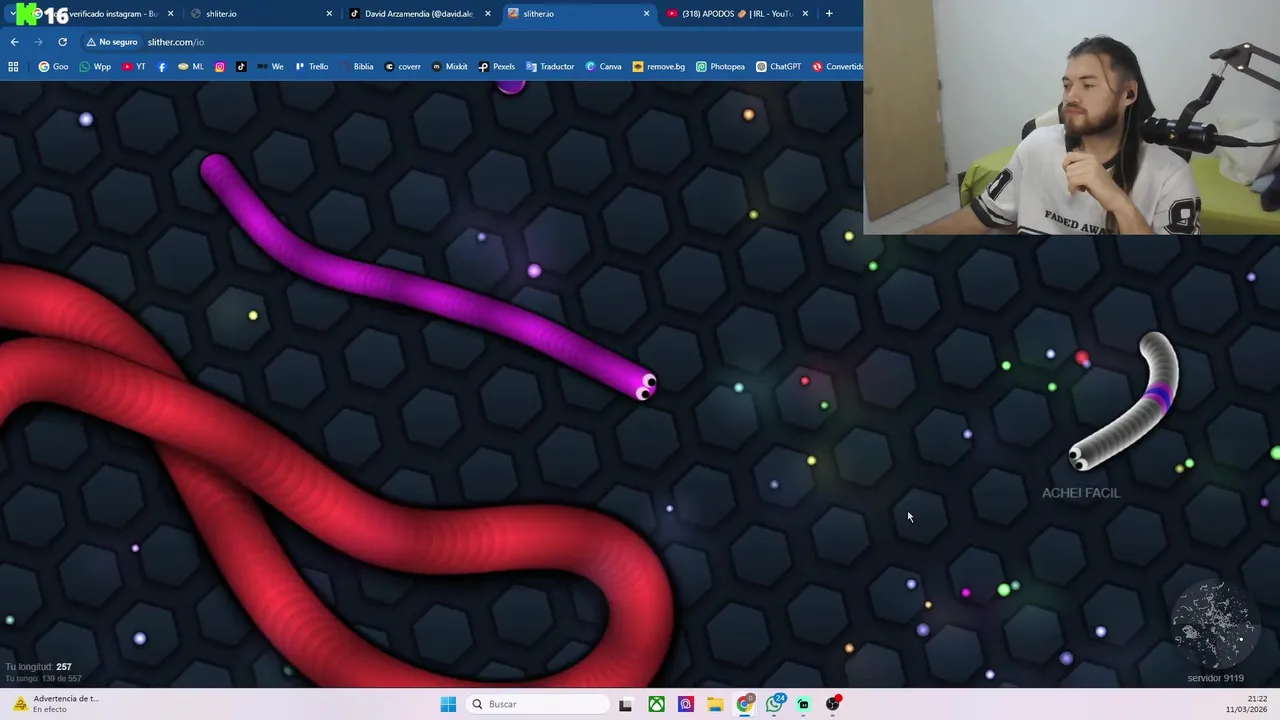Open the coverr bookmark
Viewport: 1280px width, 720px height.
pyautogui.click(x=402, y=67)
